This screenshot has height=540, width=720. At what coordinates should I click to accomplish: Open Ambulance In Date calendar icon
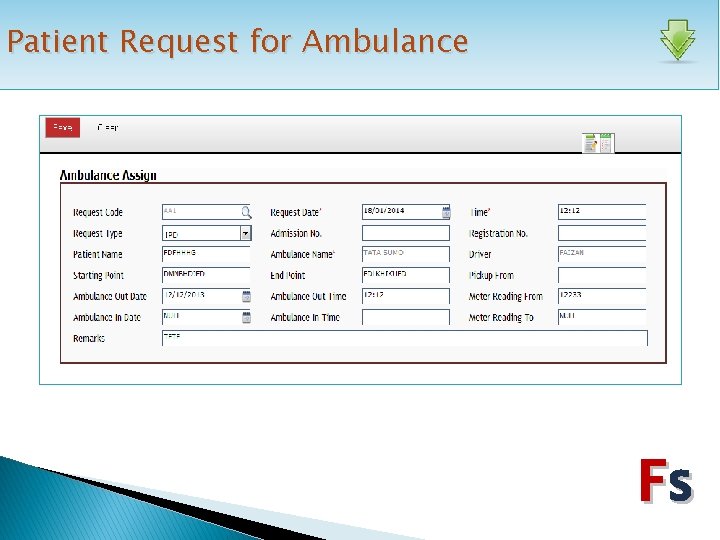(x=246, y=317)
